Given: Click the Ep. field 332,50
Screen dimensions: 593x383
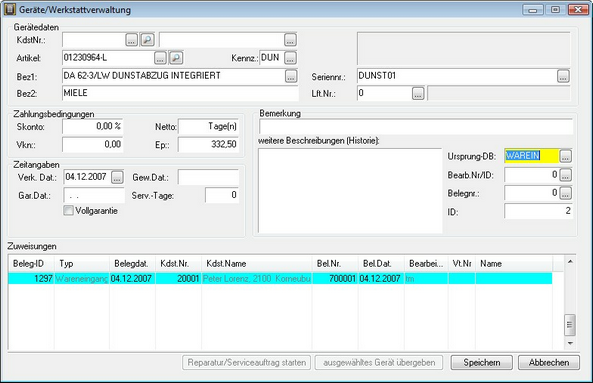Looking at the screenshot, I should click(x=208, y=144).
